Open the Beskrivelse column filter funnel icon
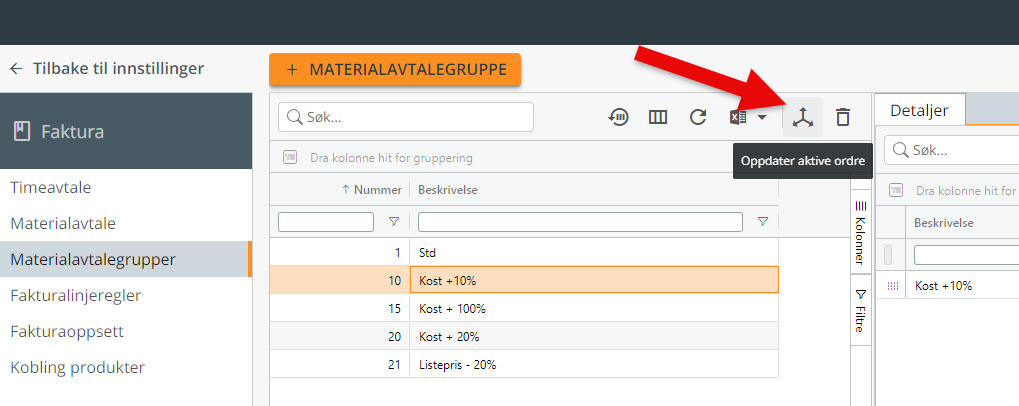The width and height of the screenshot is (1019, 406). 763,222
